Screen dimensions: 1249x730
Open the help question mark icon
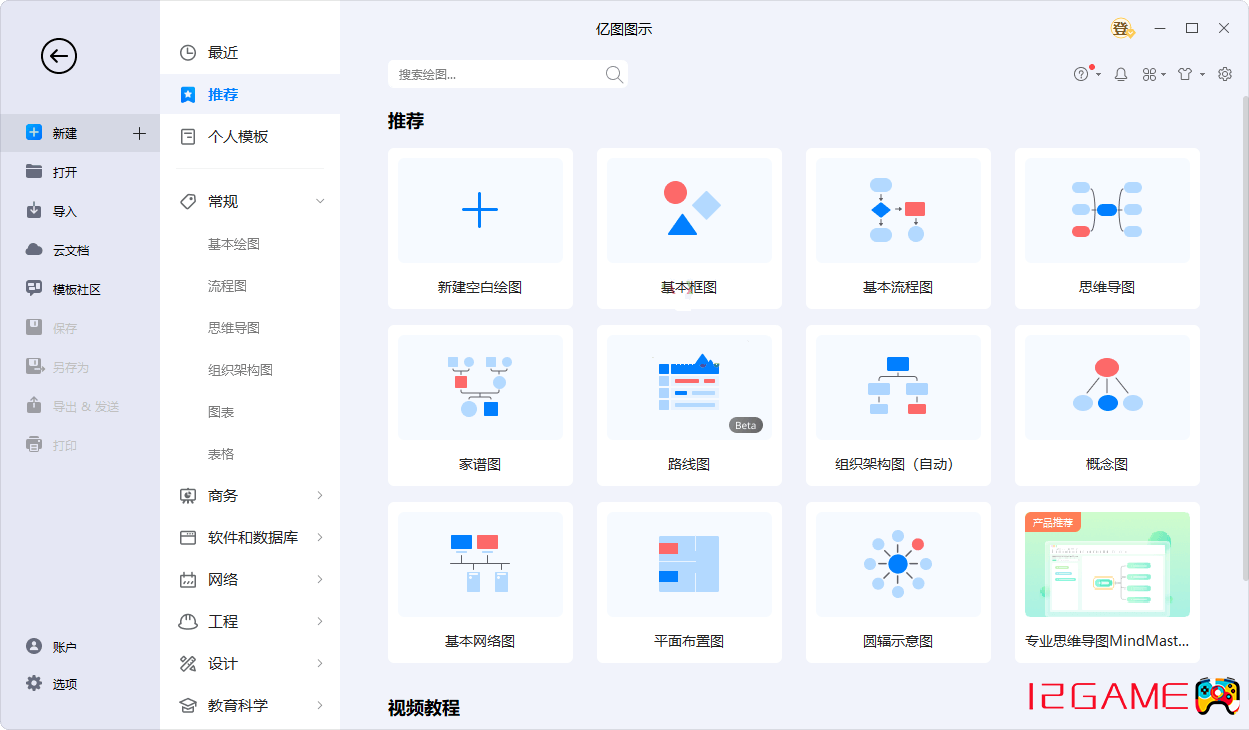click(1081, 74)
